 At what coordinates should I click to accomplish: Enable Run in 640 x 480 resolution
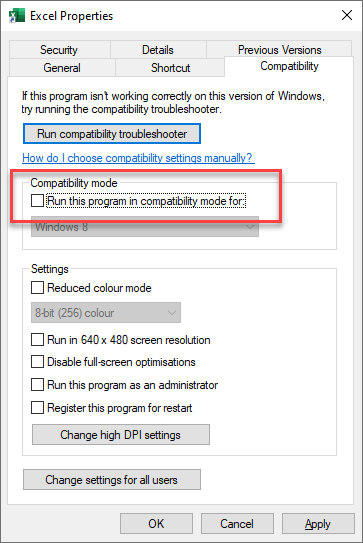37,340
